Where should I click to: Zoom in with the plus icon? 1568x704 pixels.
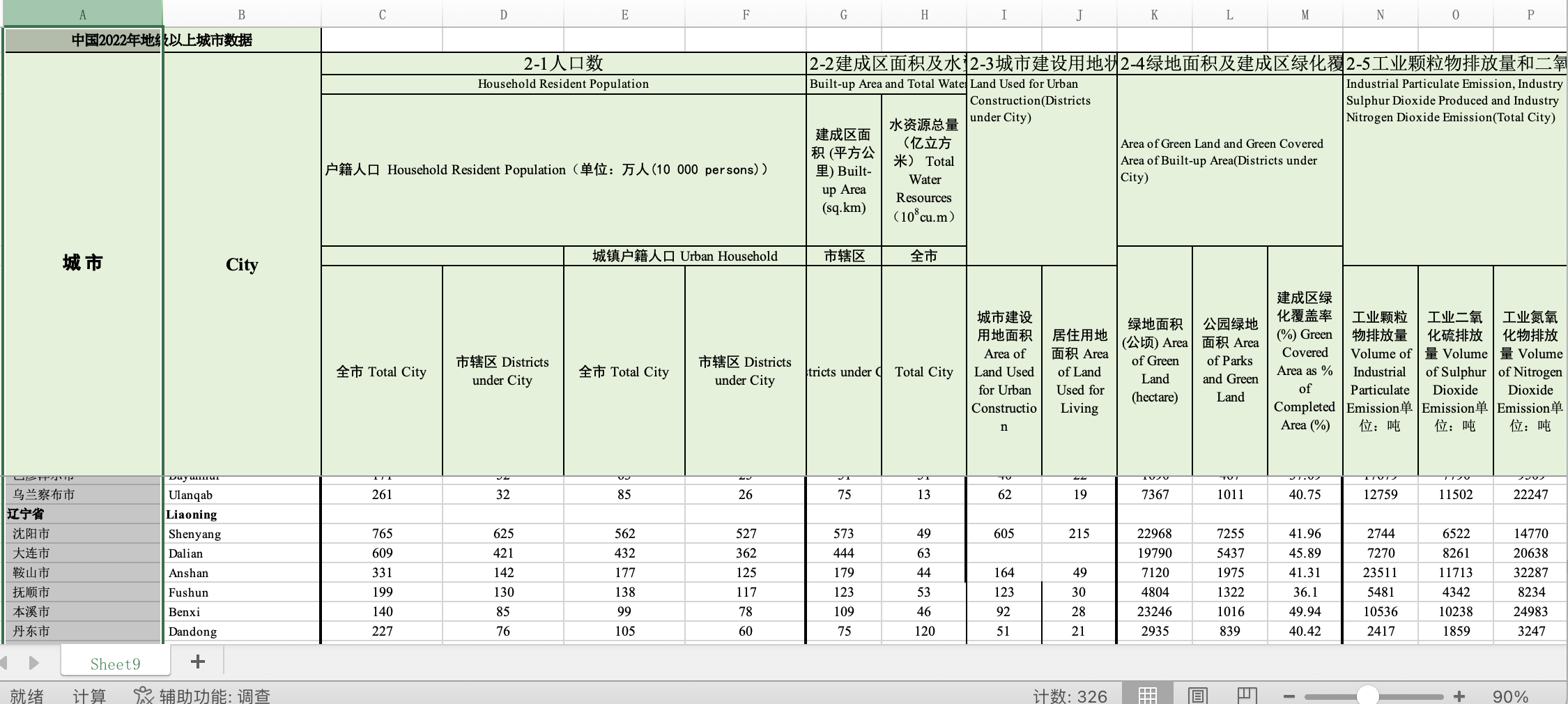[1459, 696]
